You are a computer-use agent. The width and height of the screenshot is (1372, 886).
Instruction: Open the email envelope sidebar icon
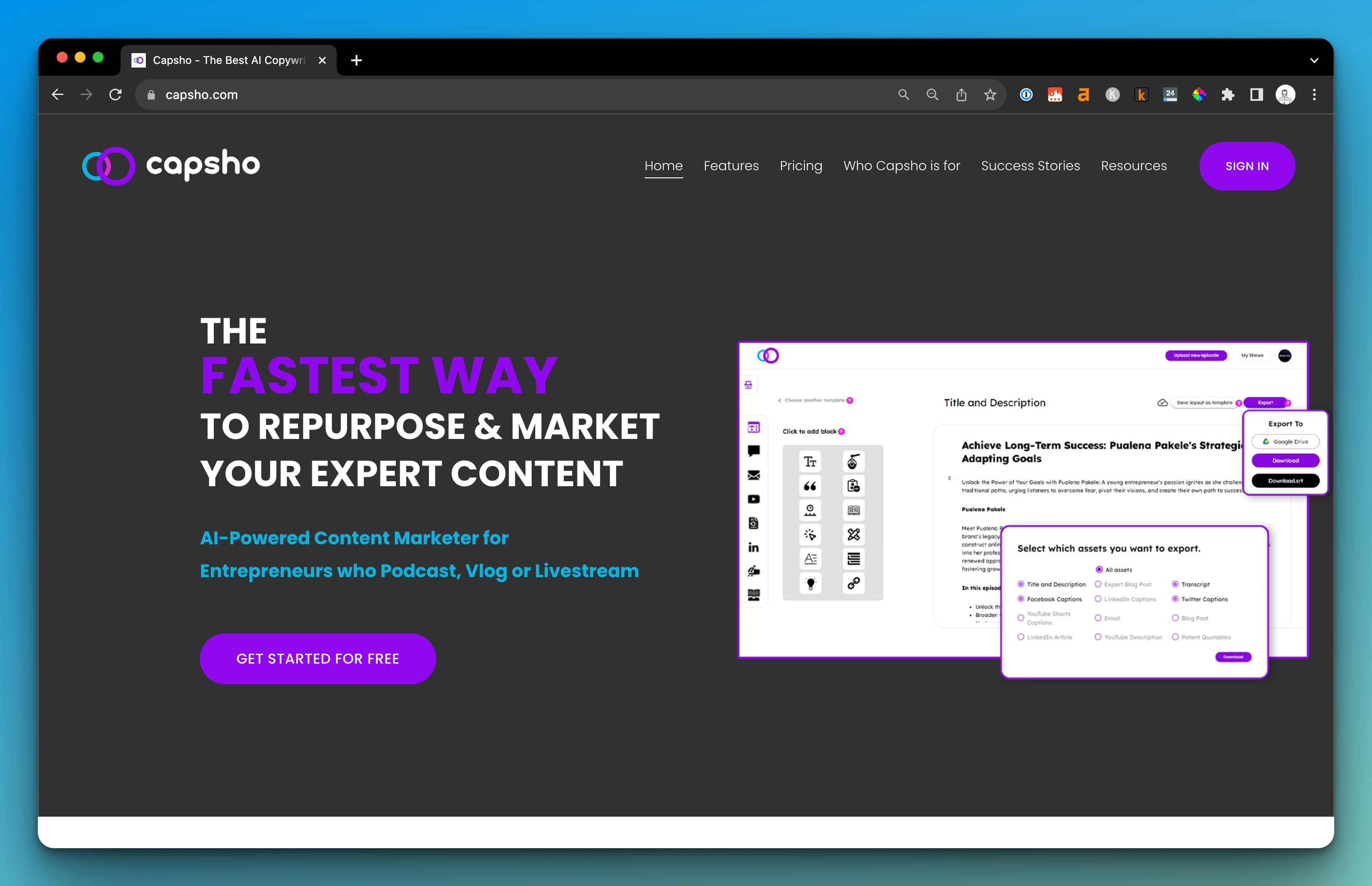pyautogui.click(x=754, y=475)
